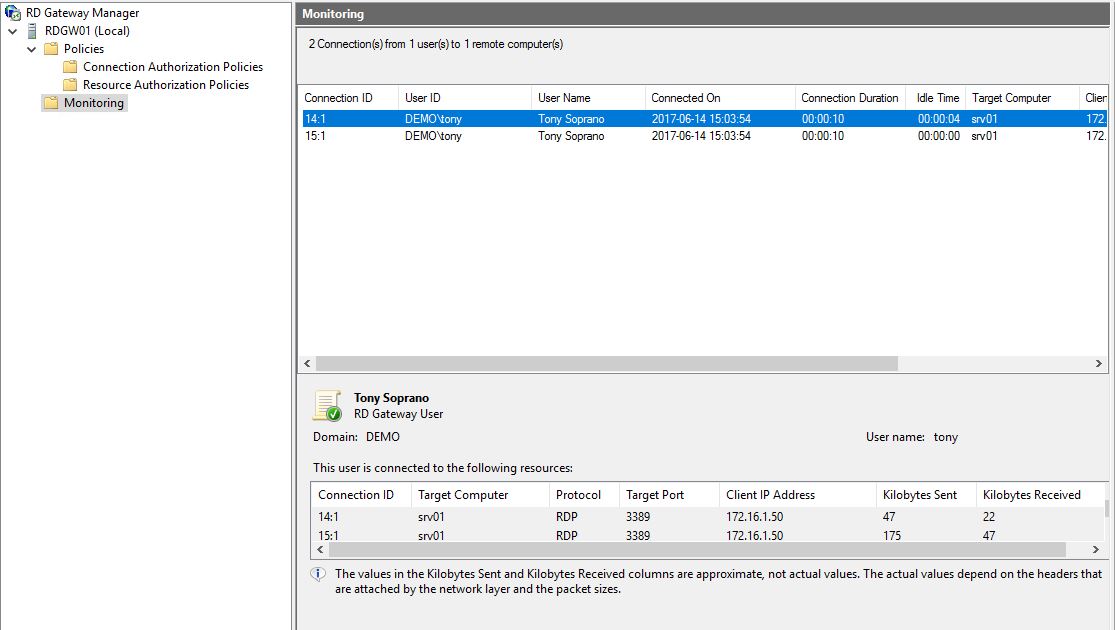Screen dimensions: 1115x630
Task: Click the resources table horizontal scrollbar thumb
Action: (697, 550)
